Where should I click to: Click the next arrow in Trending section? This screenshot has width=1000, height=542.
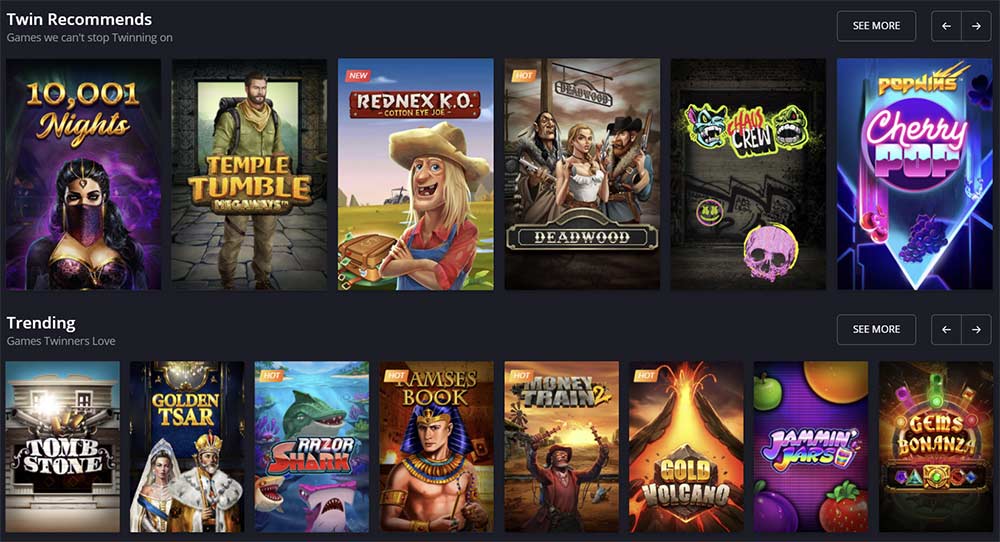coord(976,330)
